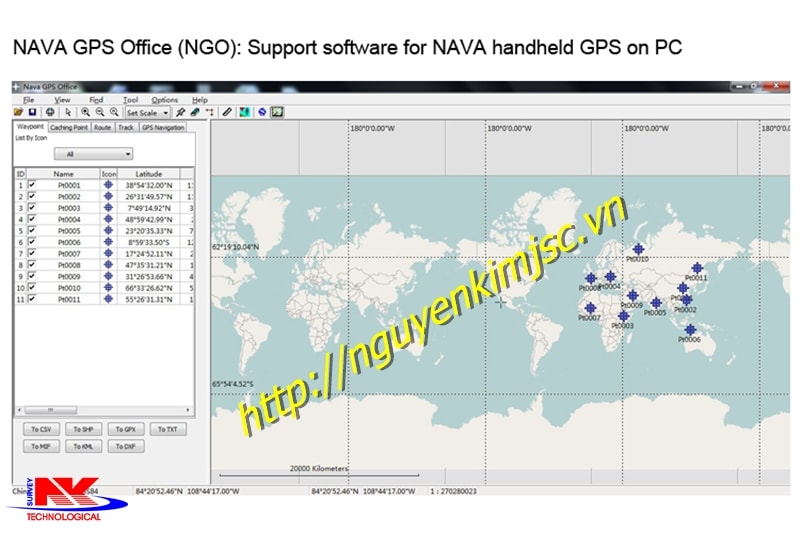Image resolution: width=800 pixels, height=533 pixels.
Task: Click the open folder toolbar icon
Action: point(18,112)
